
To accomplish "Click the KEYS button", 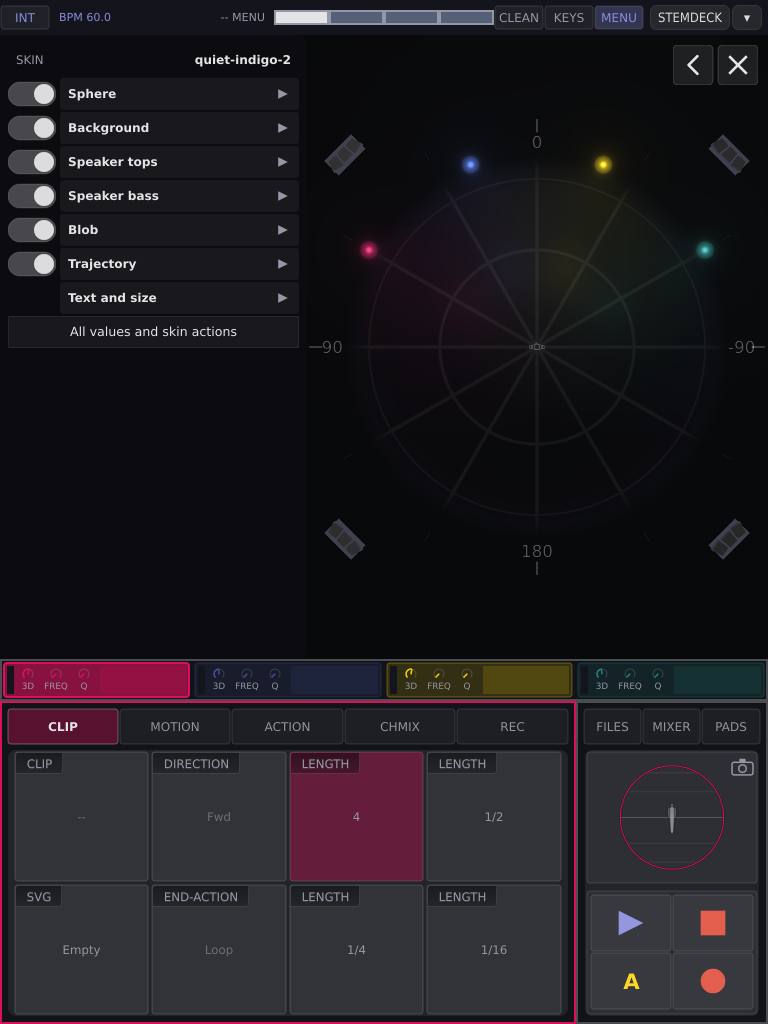I will pos(569,18).
